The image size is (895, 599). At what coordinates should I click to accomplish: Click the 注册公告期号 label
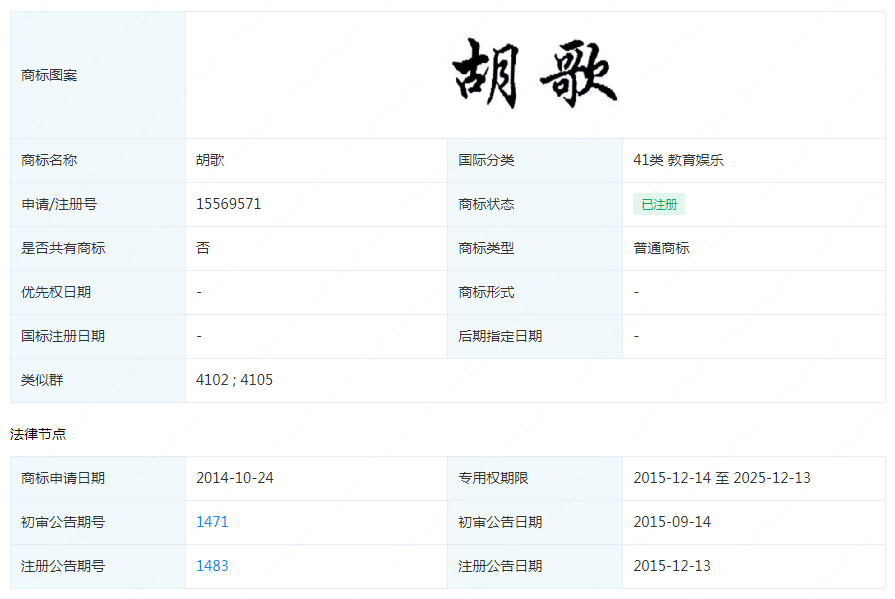[x=63, y=566]
